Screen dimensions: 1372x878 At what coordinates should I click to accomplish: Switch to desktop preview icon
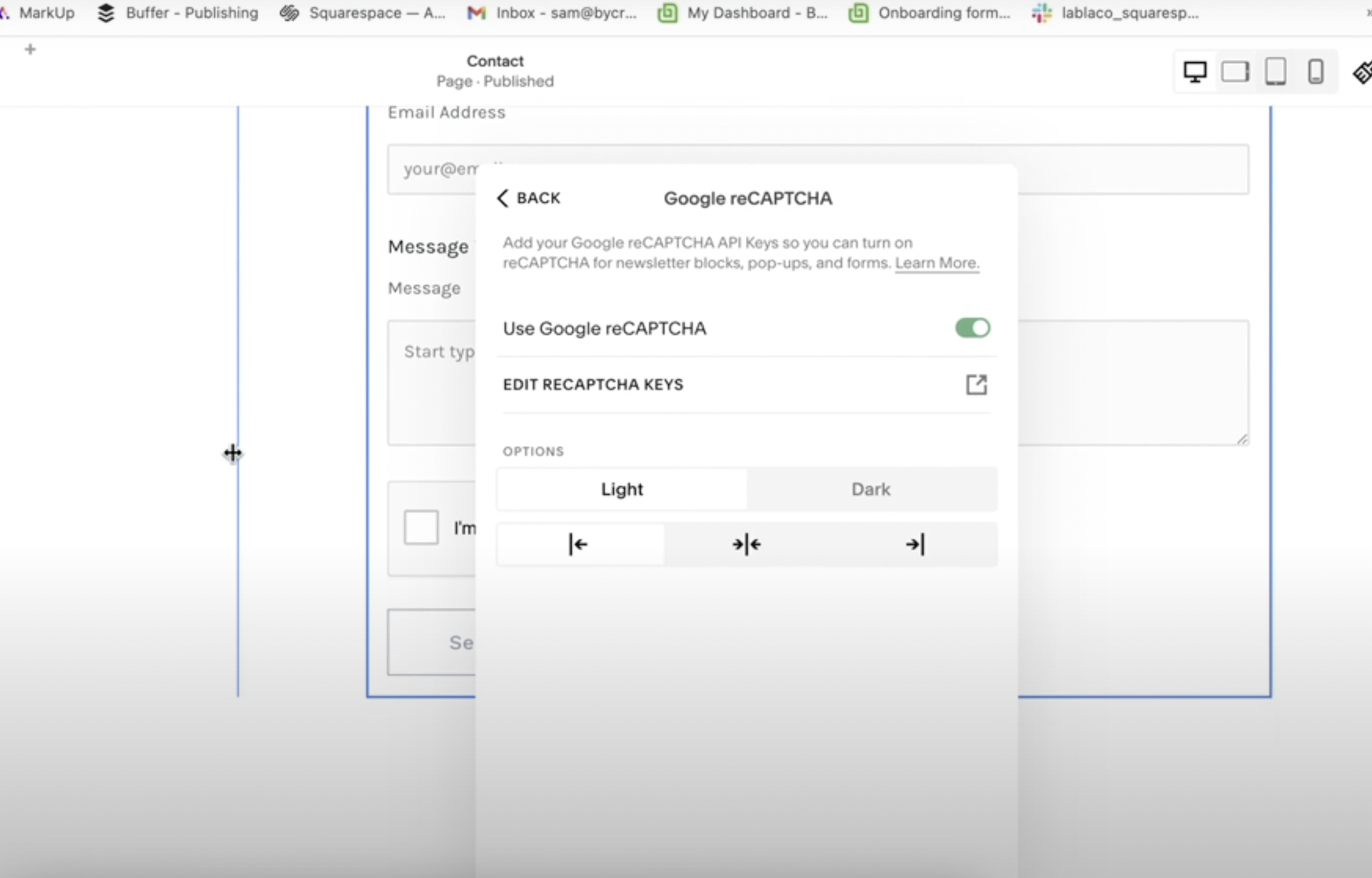point(1195,72)
